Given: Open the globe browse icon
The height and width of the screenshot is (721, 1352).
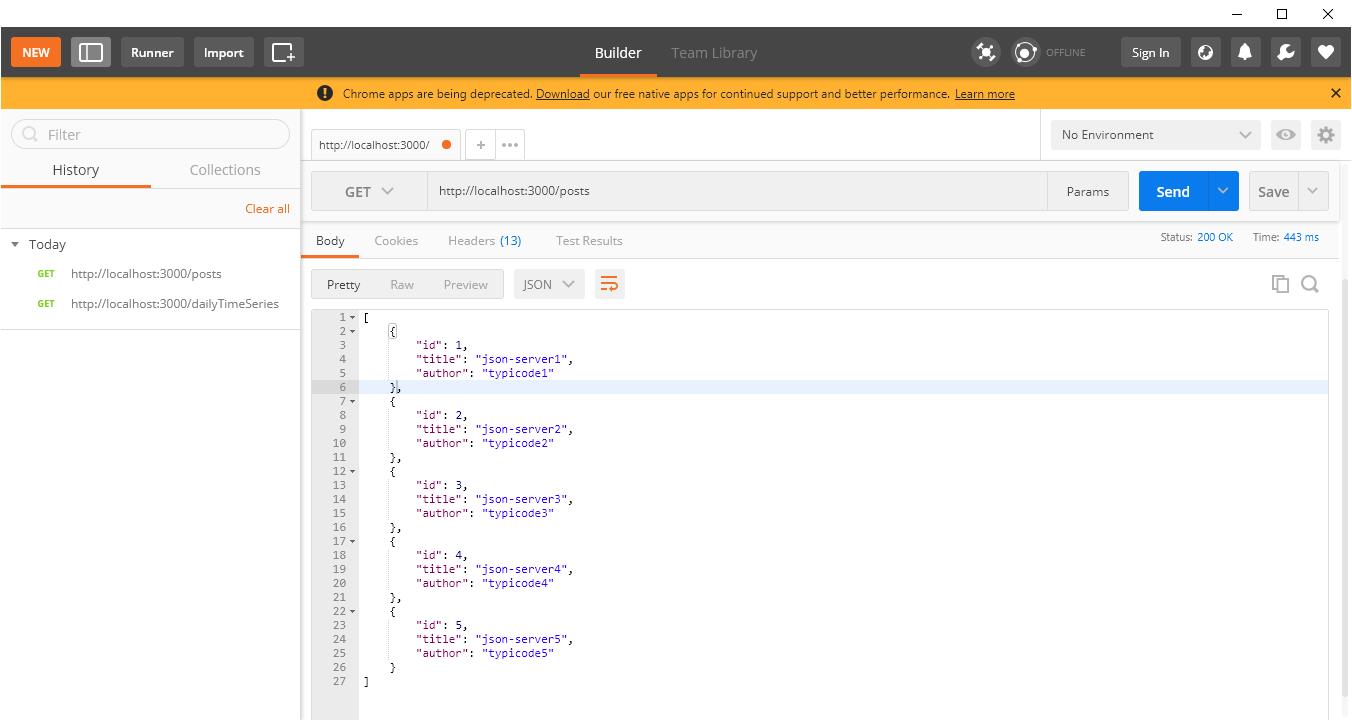Looking at the screenshot, I should [1206, 52].
